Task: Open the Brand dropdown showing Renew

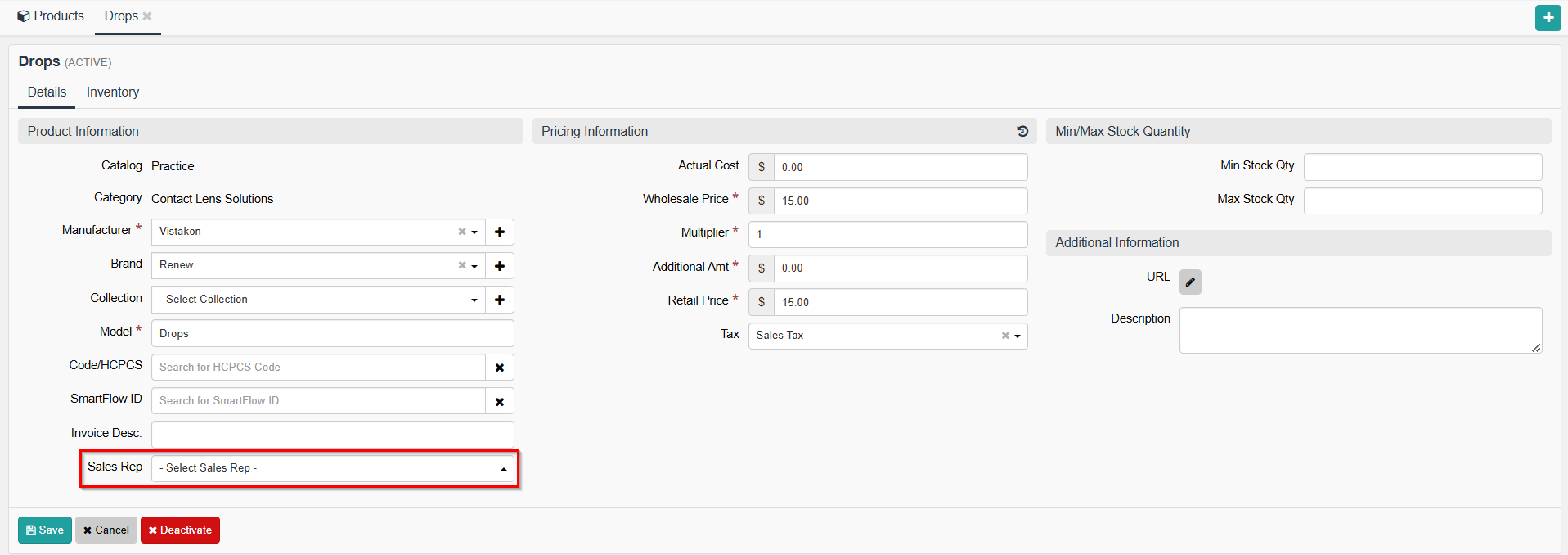Action: (474, 266)
